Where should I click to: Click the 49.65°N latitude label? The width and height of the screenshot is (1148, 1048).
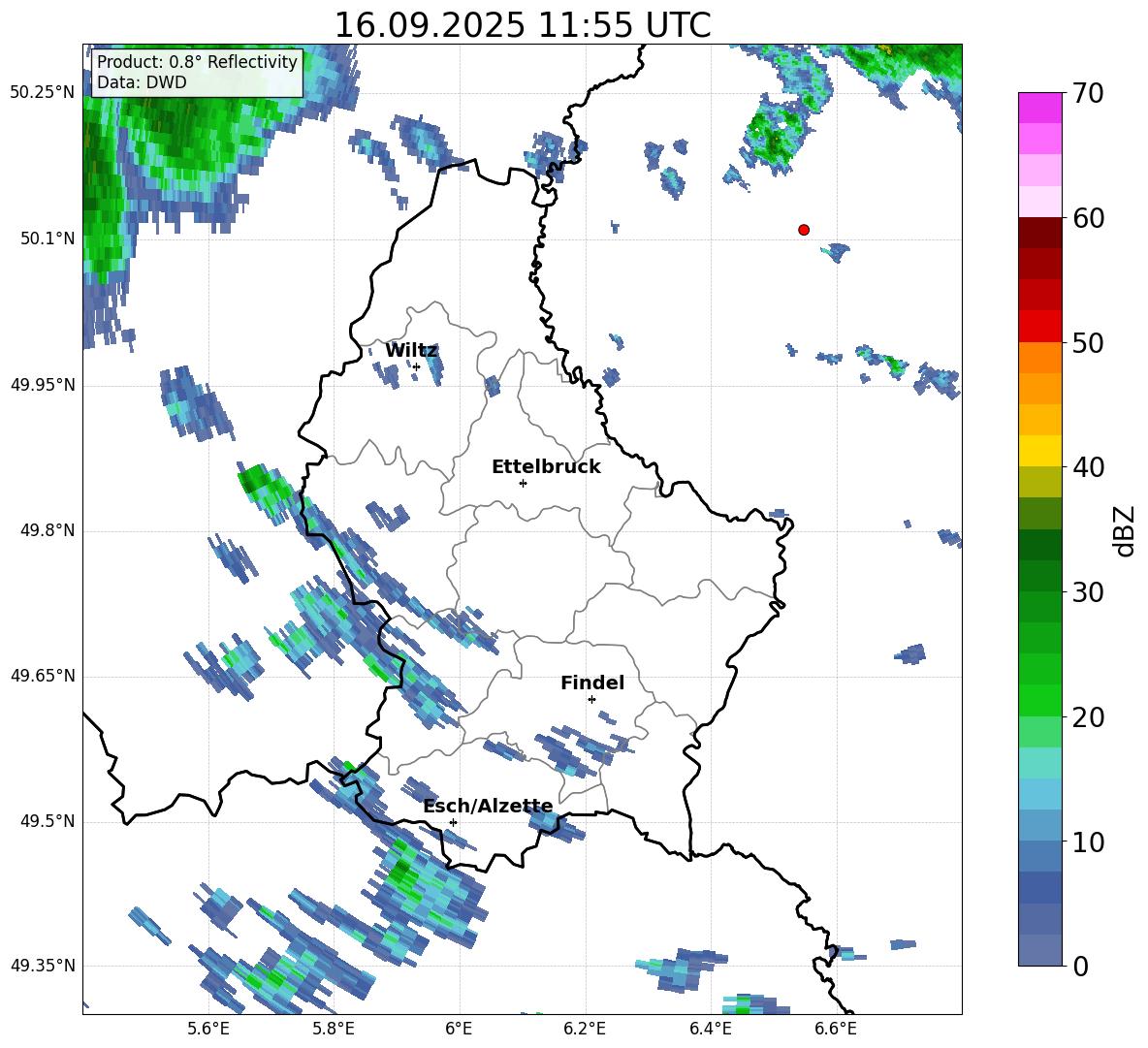coord(43,675)
